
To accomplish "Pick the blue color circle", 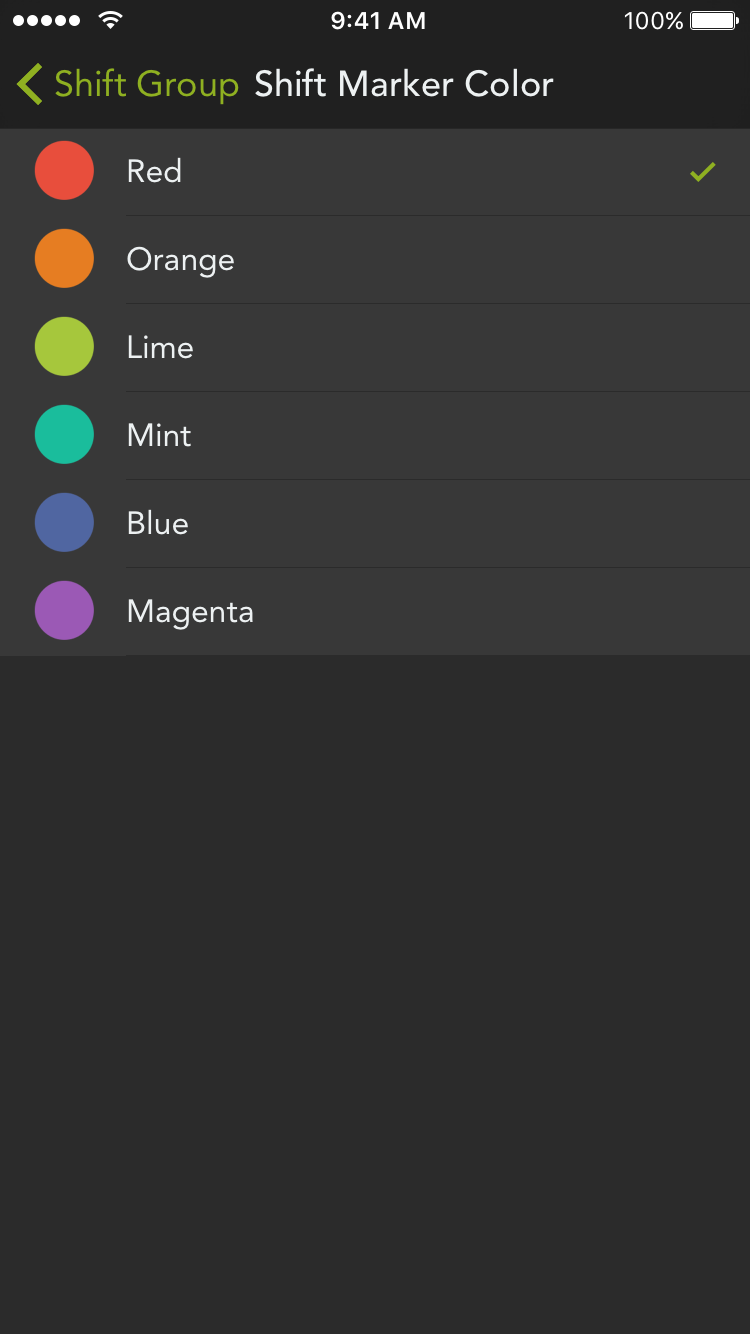I will coord(64,523).
